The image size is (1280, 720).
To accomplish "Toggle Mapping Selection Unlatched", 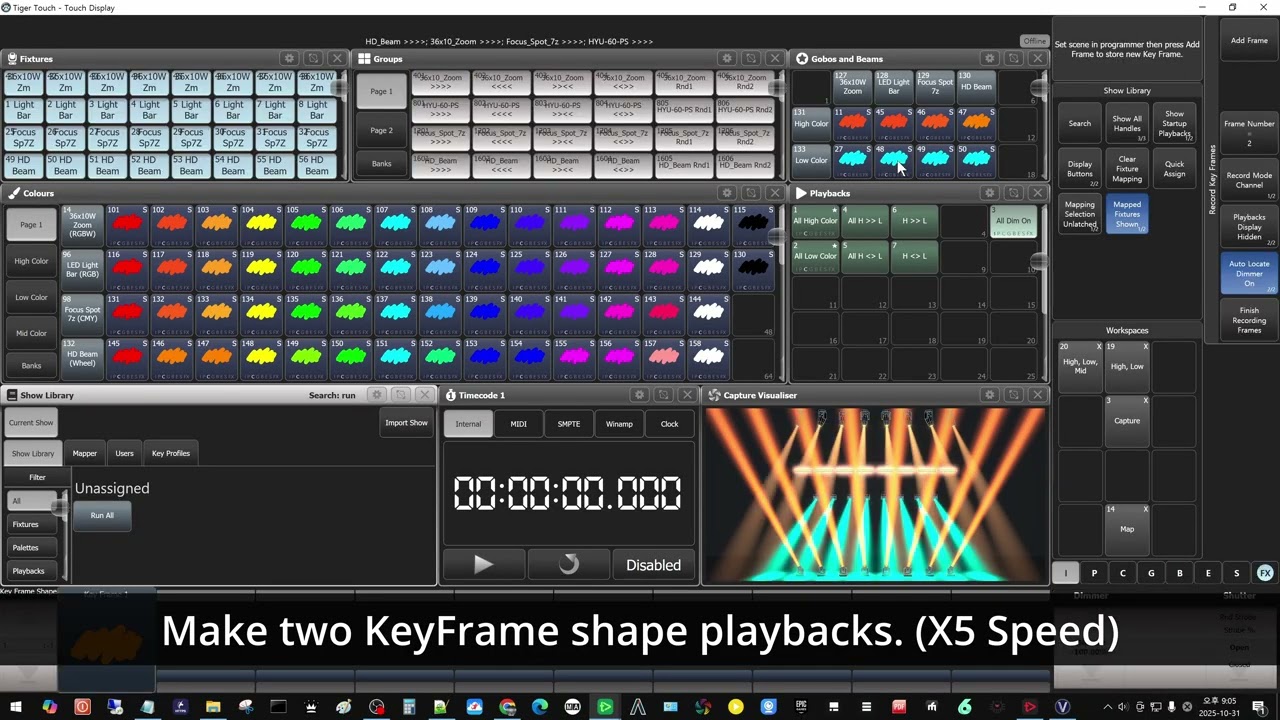I will 1080,214.
